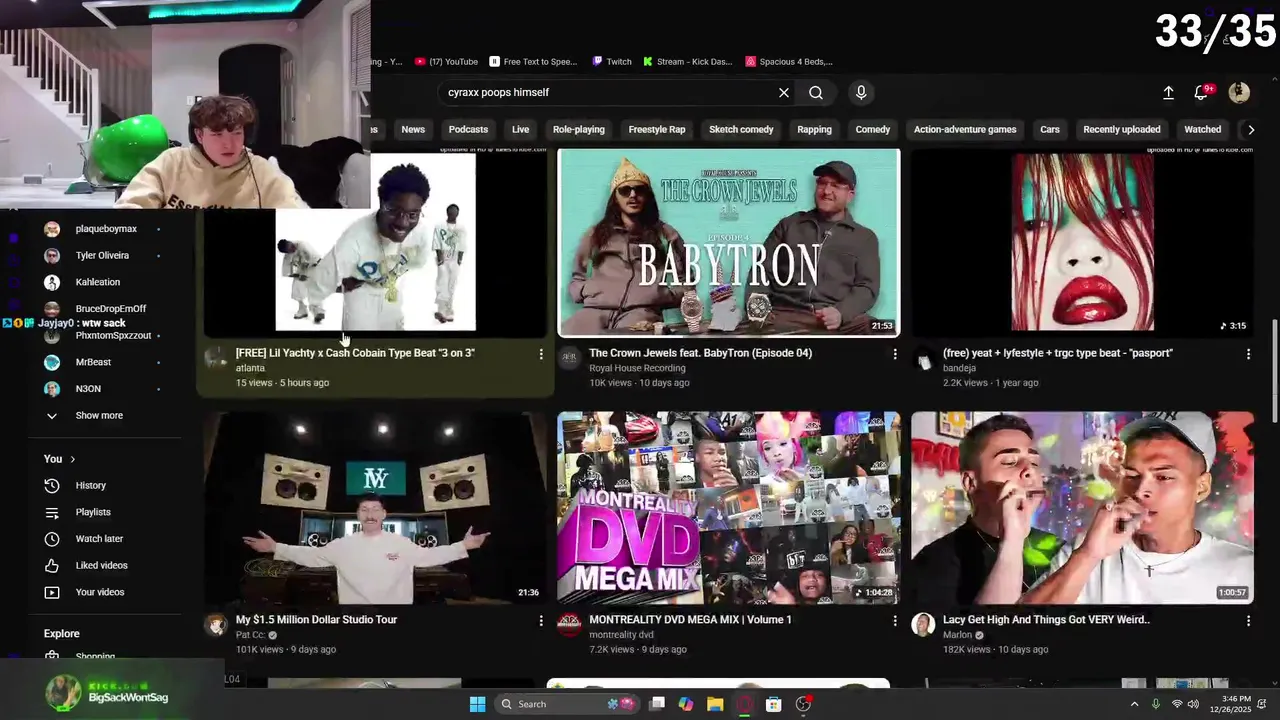Open Tyler Oliveira subscription
The height and width of the screenshot is (720, 1280).
point(101,256)
